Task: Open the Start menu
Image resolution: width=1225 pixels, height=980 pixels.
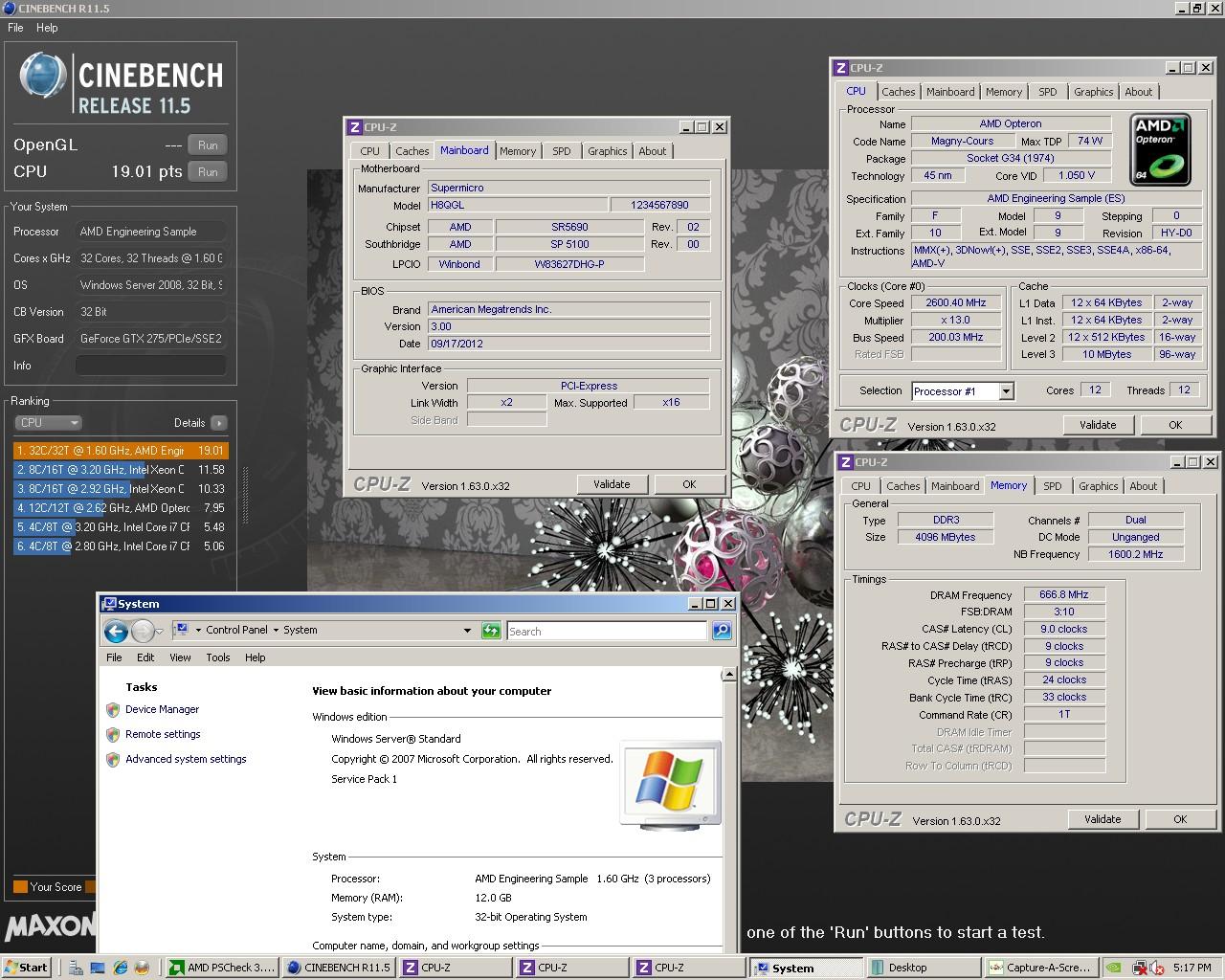Action: [27, 968]
